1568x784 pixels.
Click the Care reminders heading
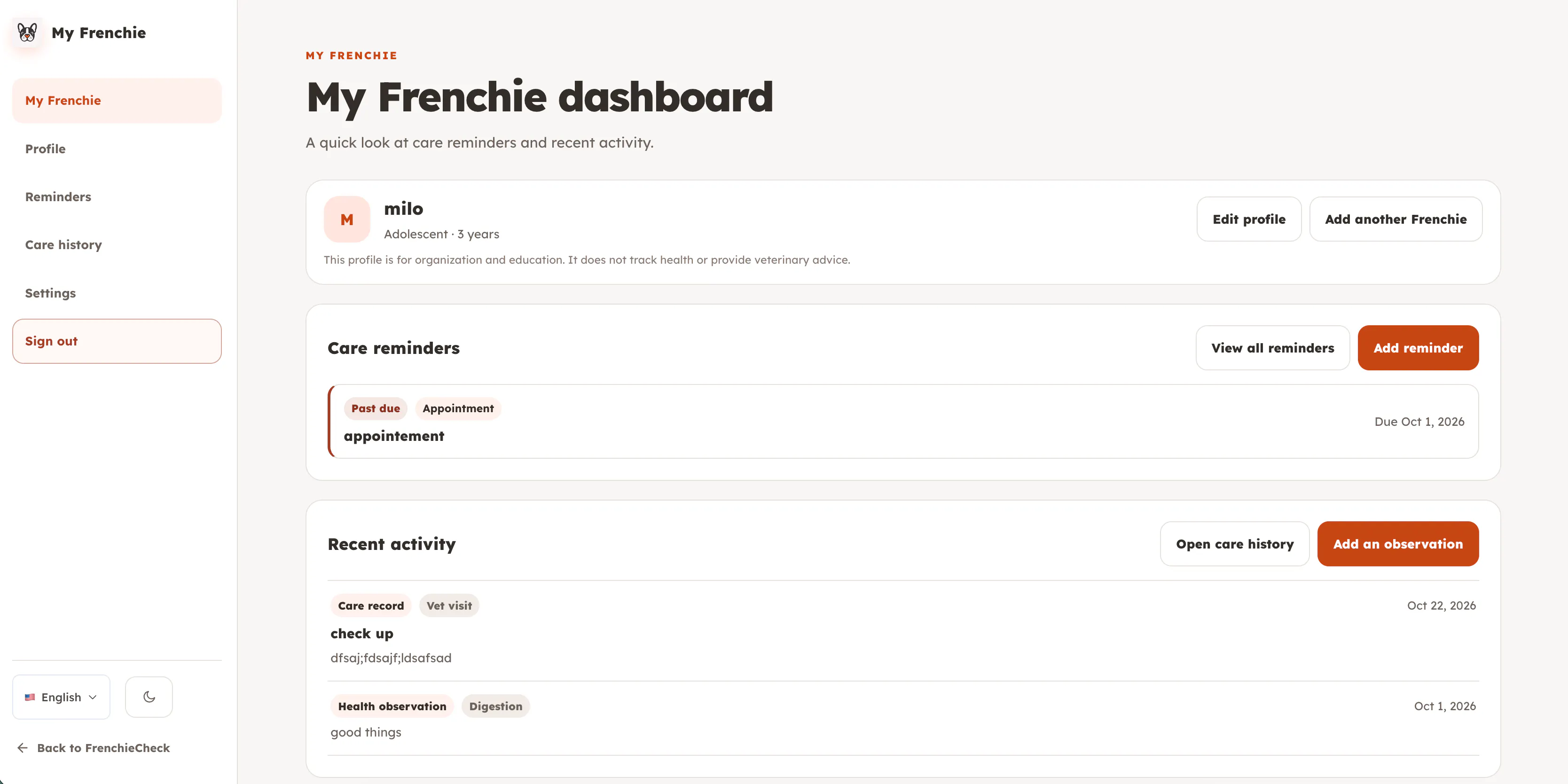pyautogui.click(x=394, y=348)
